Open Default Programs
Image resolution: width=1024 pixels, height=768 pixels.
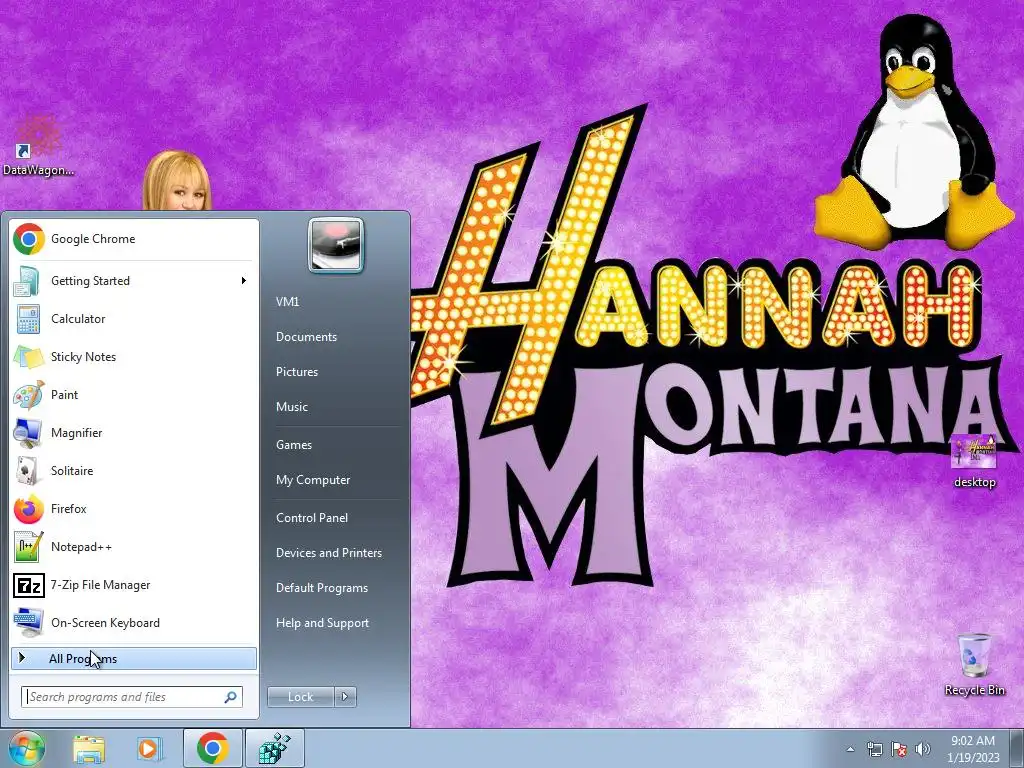click(x=322, y=588)
